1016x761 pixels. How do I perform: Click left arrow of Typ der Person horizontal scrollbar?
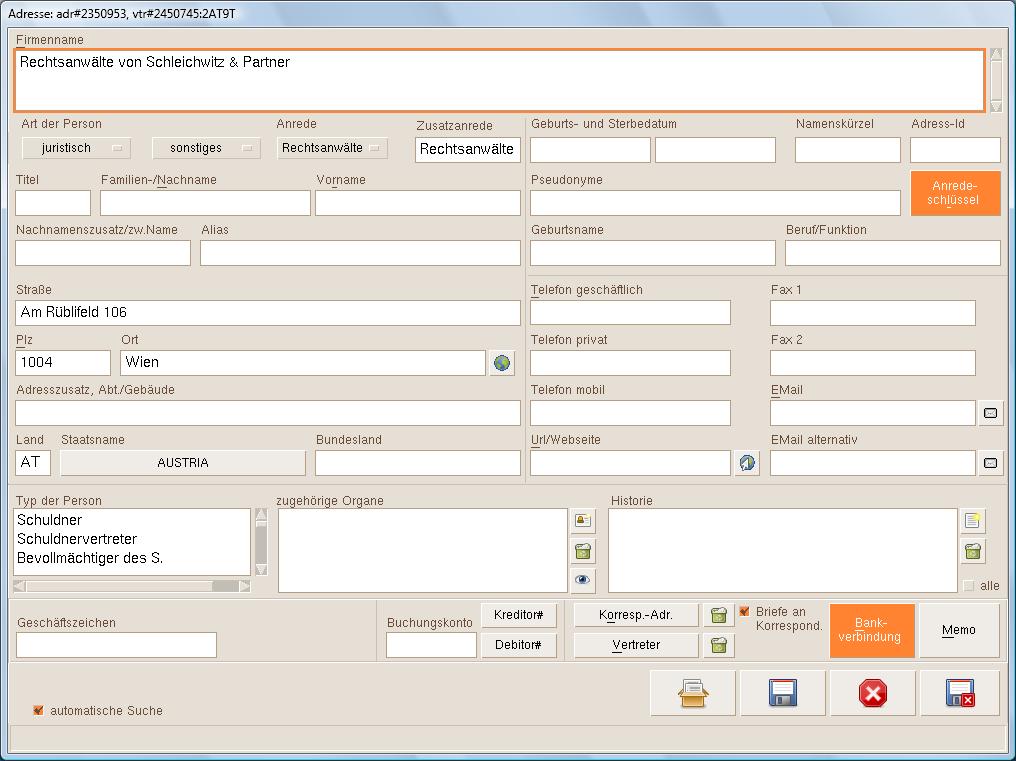coord(19,586)
